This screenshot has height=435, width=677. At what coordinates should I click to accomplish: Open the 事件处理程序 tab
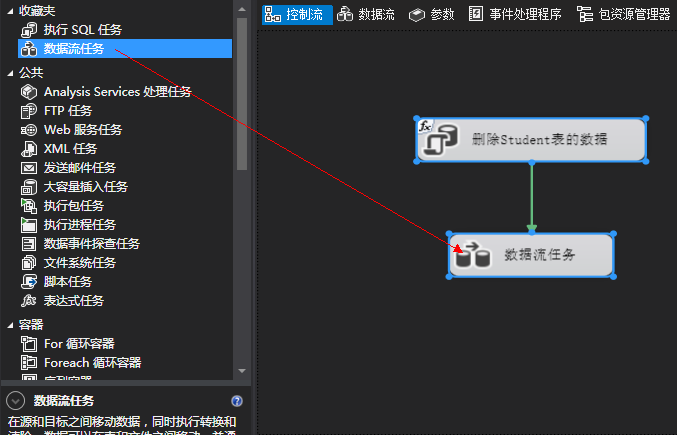pyautogui.click(x=515, y=15)
